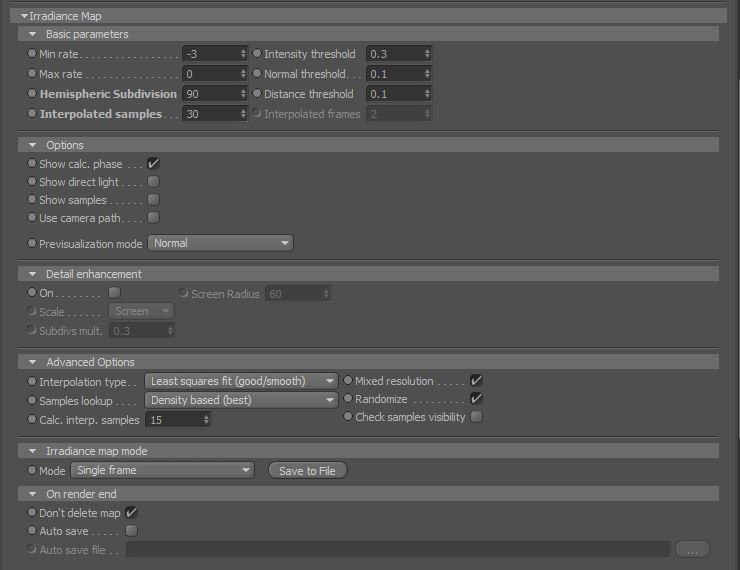The image size is (740, 570).
Task: Click the keyframe dot next to Mixed resolution
Action: click(348, 380)
